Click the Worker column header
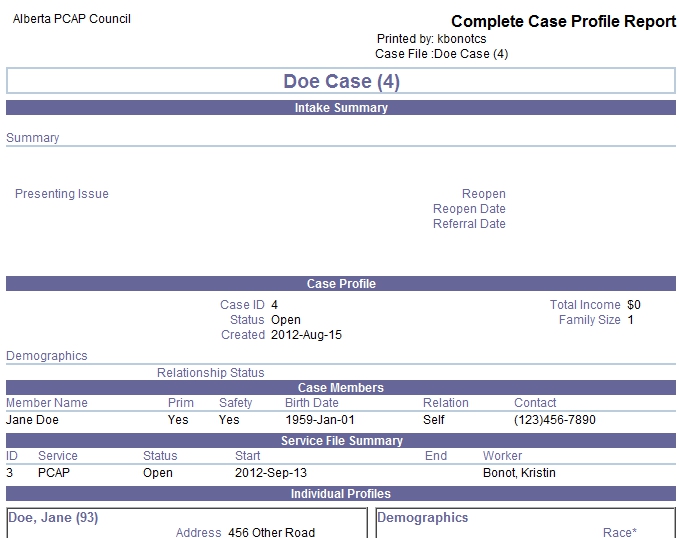 [502, 456]
